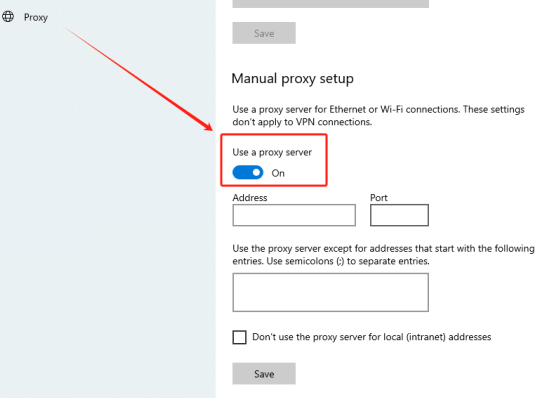Click the 'Use a proxy server' label text
This screenshot has width=543, height=398.
pos(272,152)
